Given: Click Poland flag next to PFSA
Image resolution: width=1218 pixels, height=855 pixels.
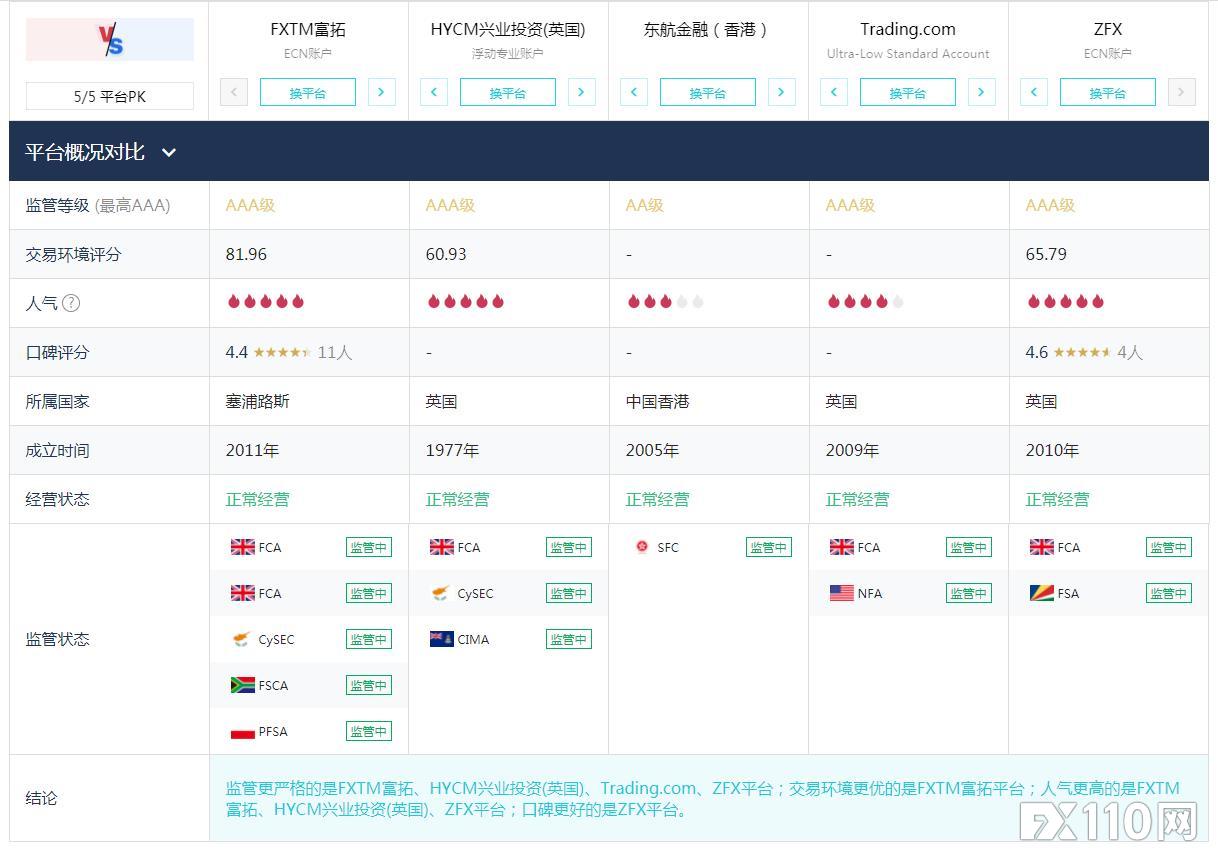Looking at the screenshot, I should (243, 731).
